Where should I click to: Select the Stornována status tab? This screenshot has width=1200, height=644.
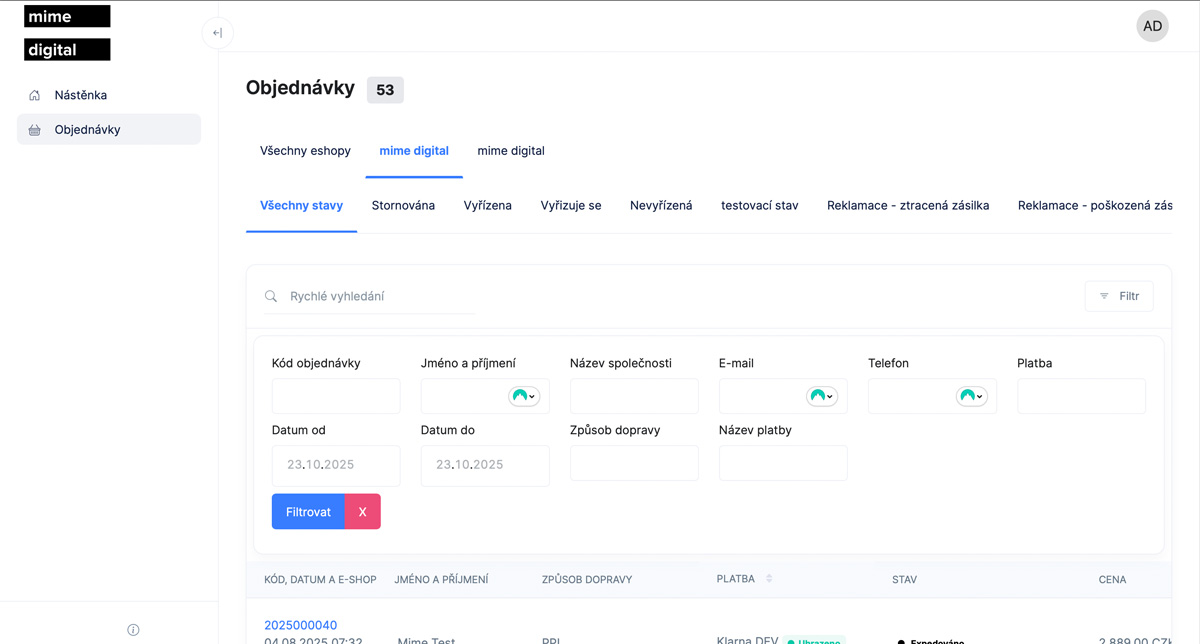[x=403, y=205]
